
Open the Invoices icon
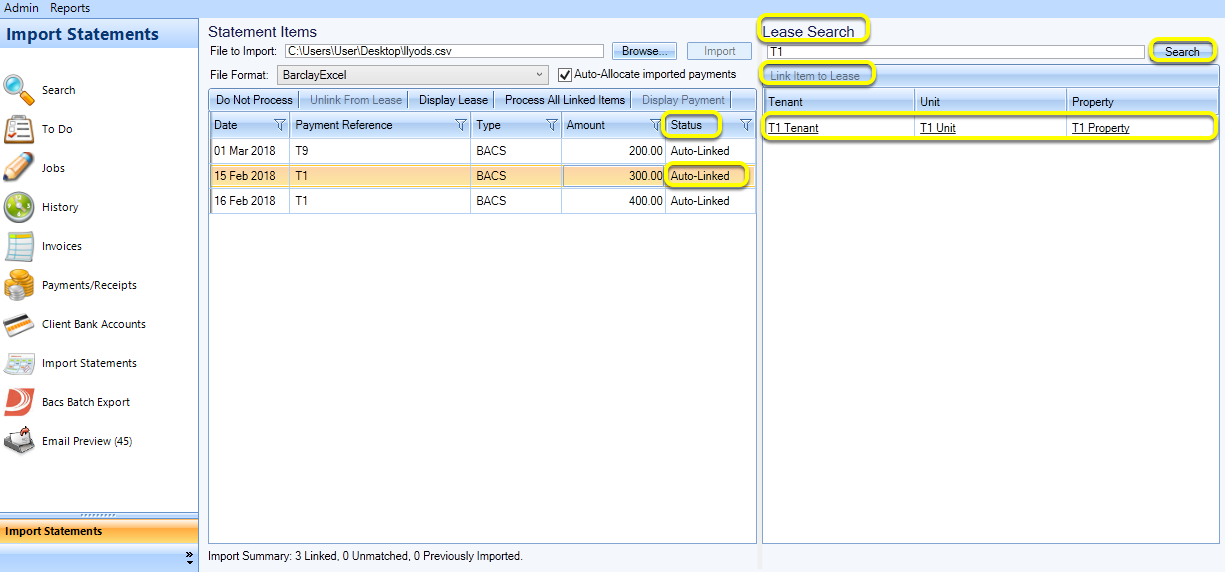[x=19, y=245]
